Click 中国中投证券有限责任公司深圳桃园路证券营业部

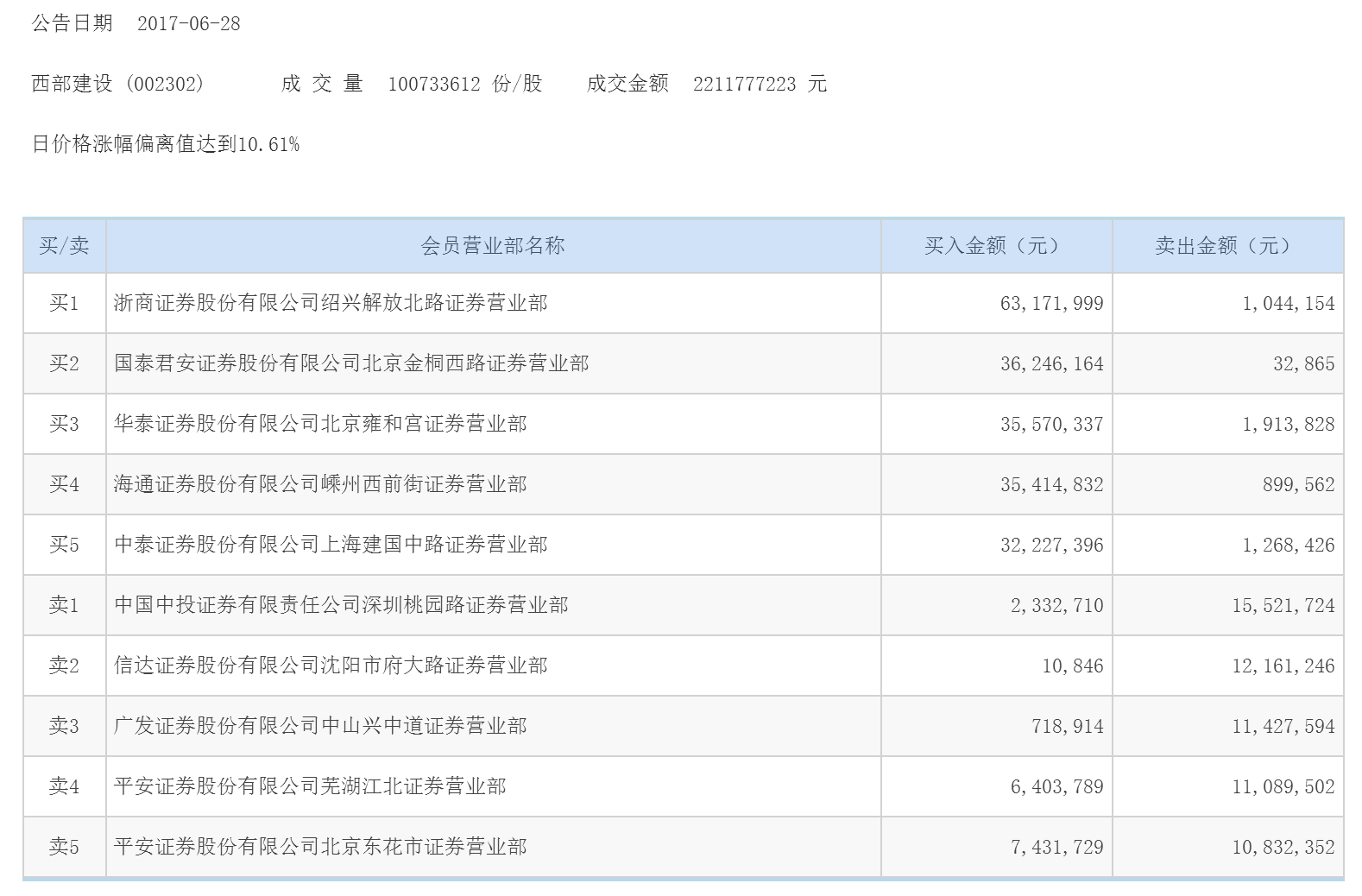click(x=341, y=605)
